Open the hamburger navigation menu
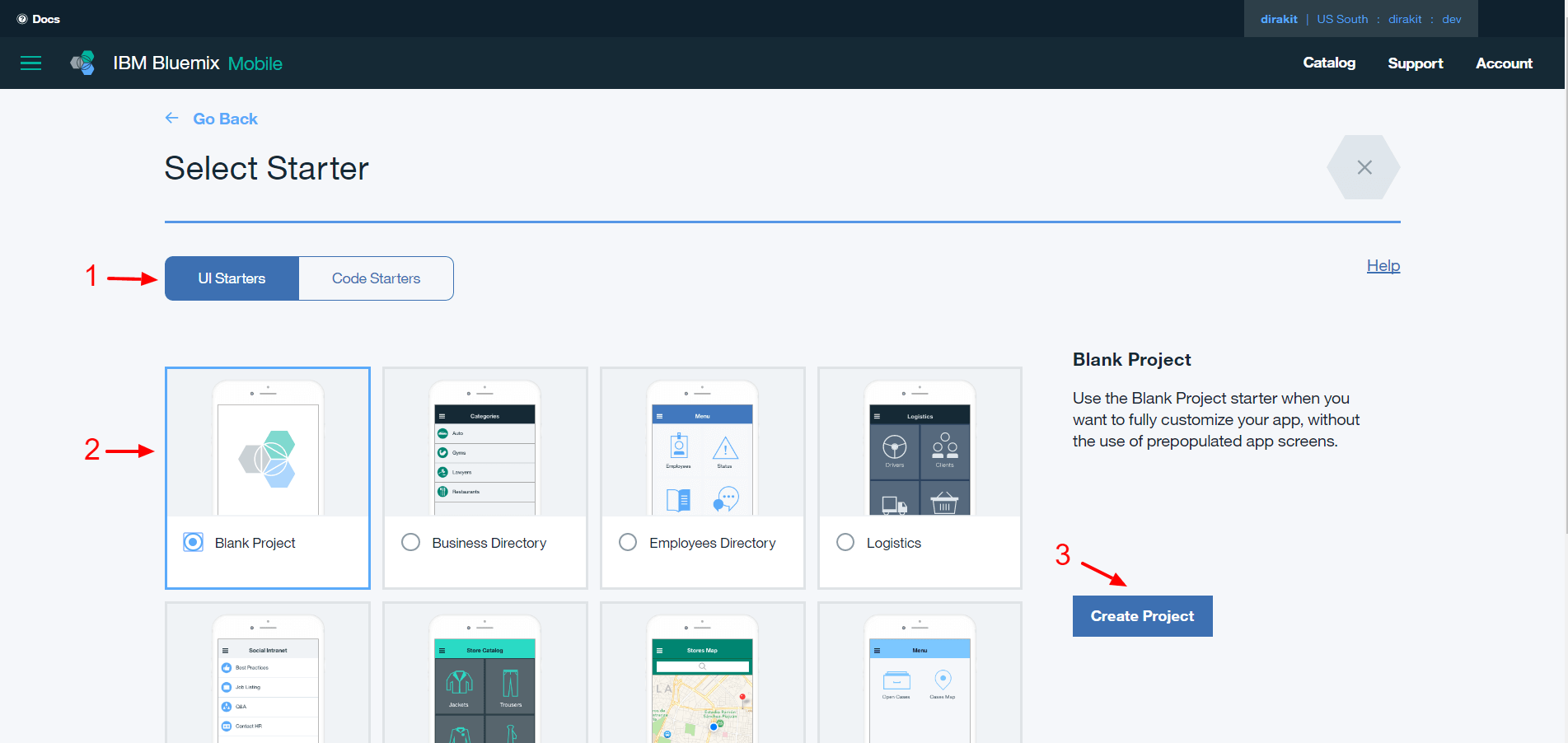This screenshot has width=1568, height=743. [30, 63]
